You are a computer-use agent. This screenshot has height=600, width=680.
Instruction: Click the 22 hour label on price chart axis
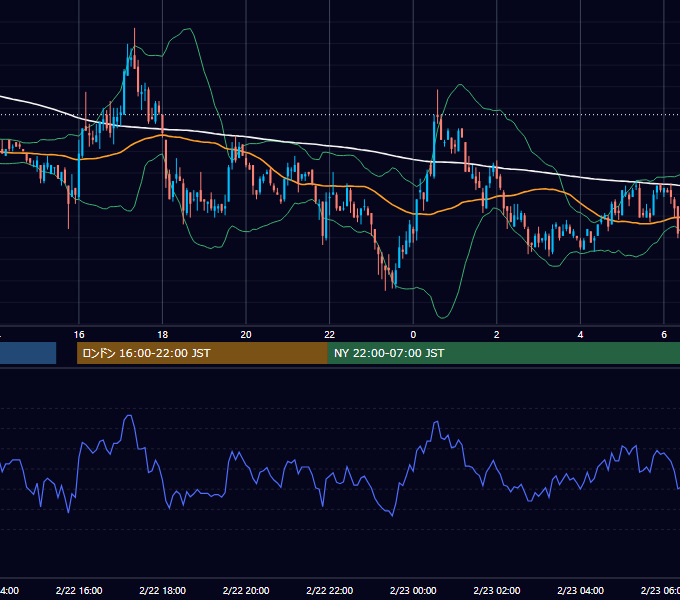click(x=330, y=335)
